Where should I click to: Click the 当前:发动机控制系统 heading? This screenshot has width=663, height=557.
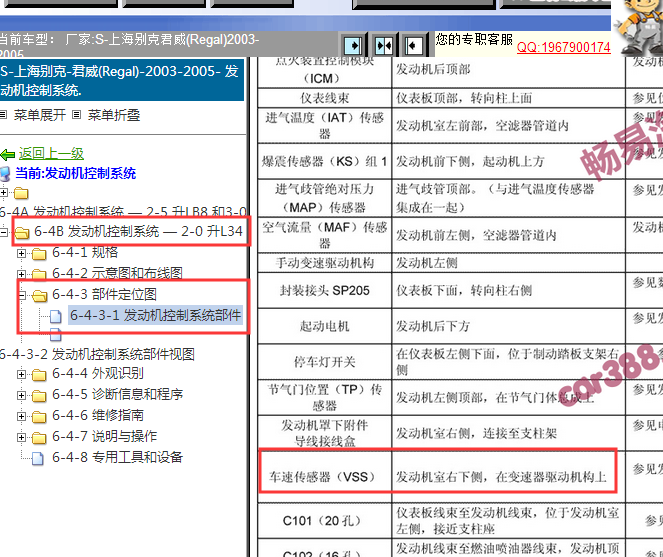tap(75, 173)
